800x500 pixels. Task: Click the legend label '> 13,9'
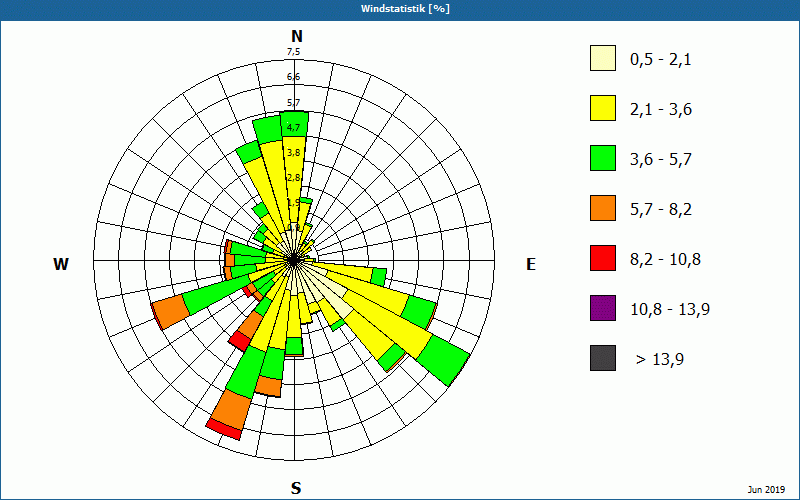[660, 360]
